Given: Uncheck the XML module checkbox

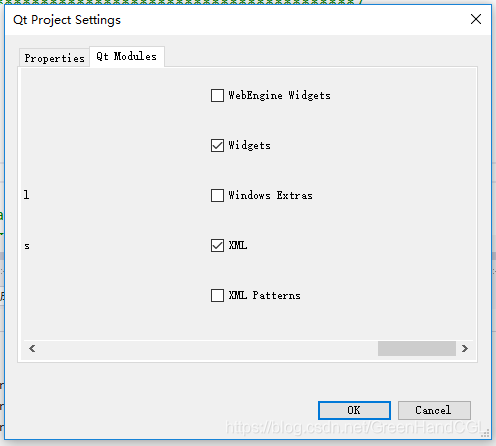Looking at the screenshot, I should [217, 245].
